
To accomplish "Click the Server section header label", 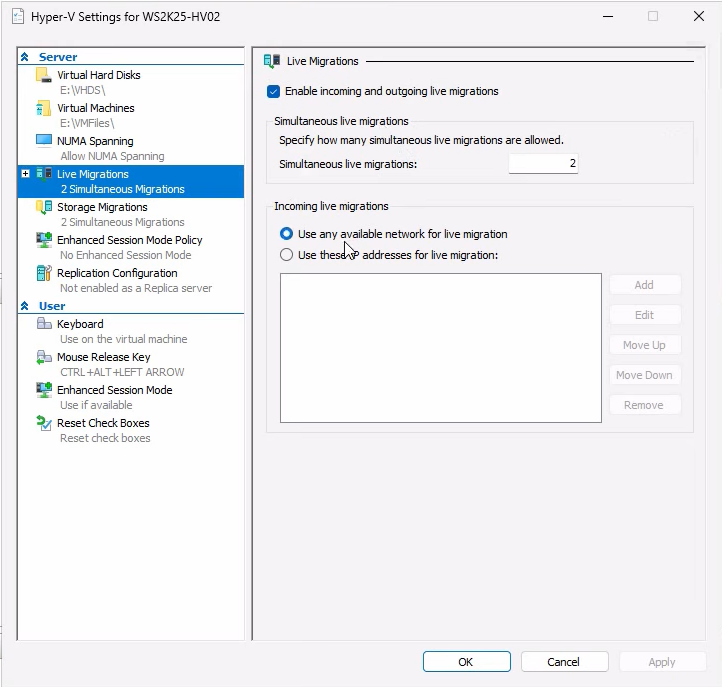I will pos(58,57).
